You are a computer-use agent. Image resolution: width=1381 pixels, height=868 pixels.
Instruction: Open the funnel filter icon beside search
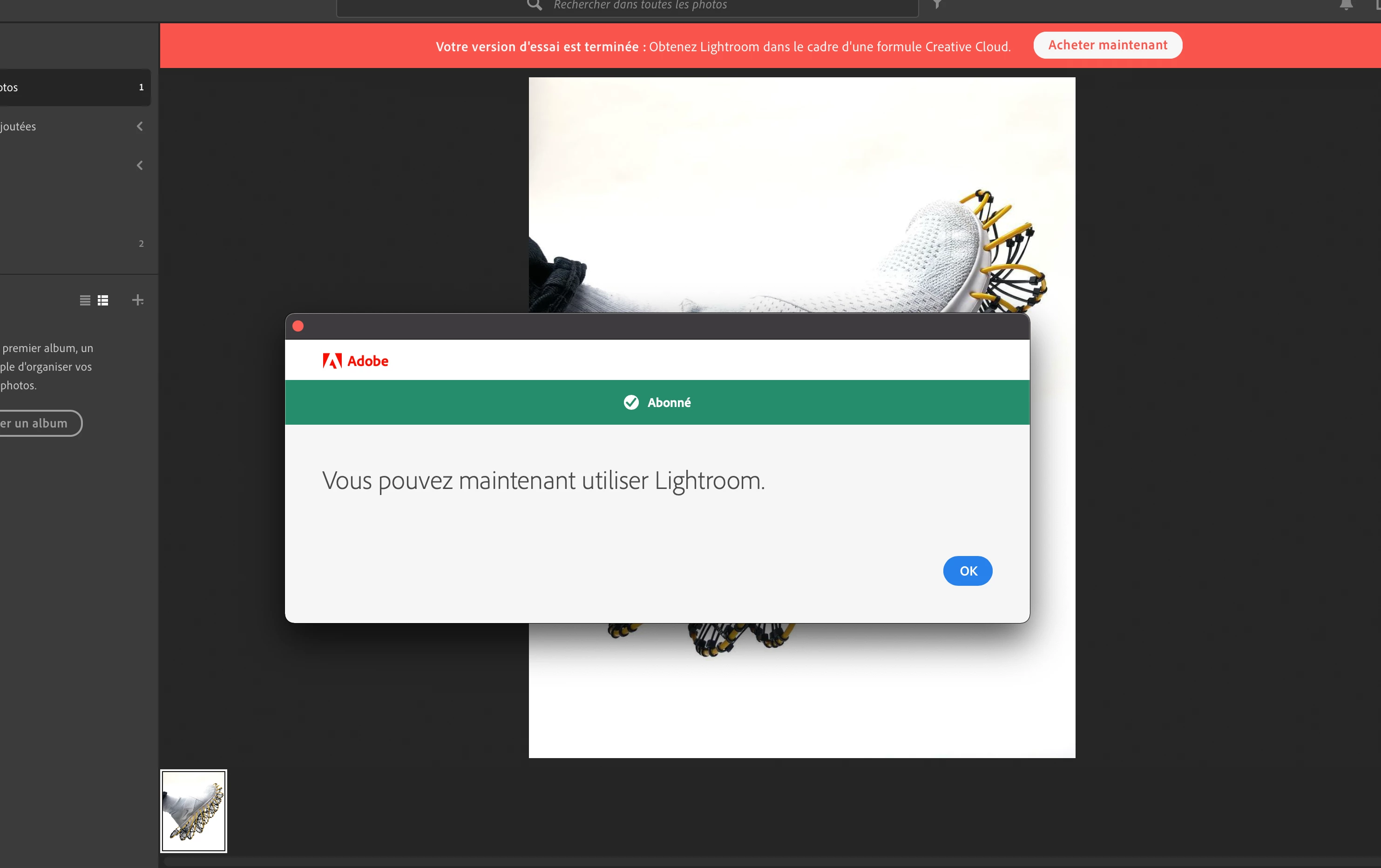point(937,5)
